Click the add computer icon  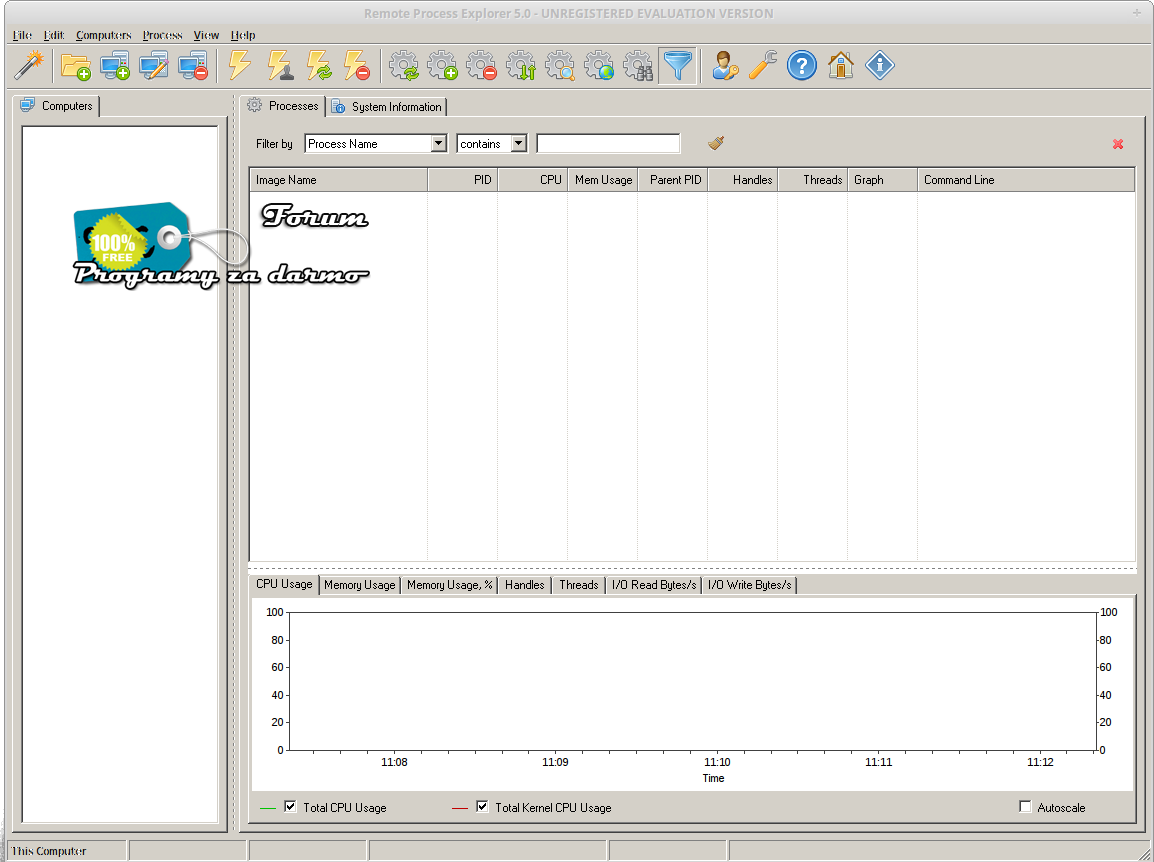click(115, 66)
